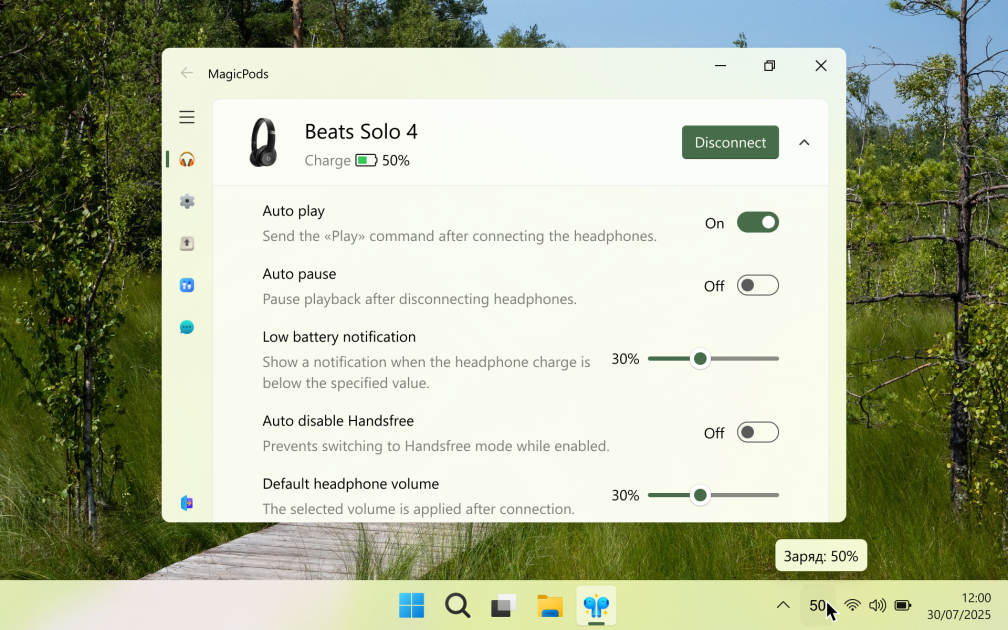Screen dimensions: 1008x630
Task: Click the Beats Solo 4 headphone image
Action: [263, 142]
